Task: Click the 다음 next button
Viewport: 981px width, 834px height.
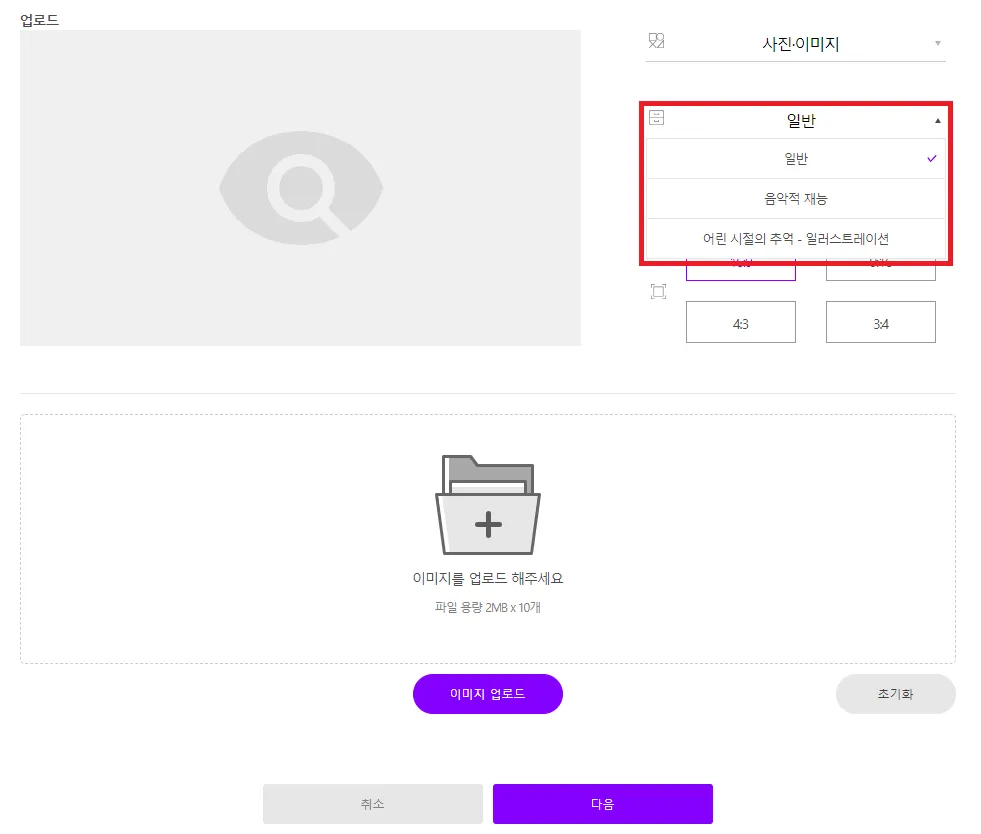Action: coord(603,804)
